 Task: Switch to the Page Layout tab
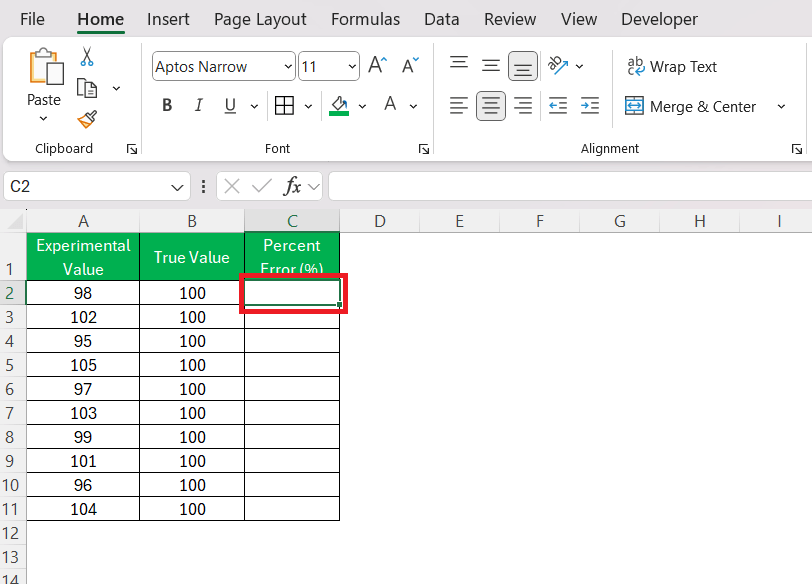[x=260, y=19]
